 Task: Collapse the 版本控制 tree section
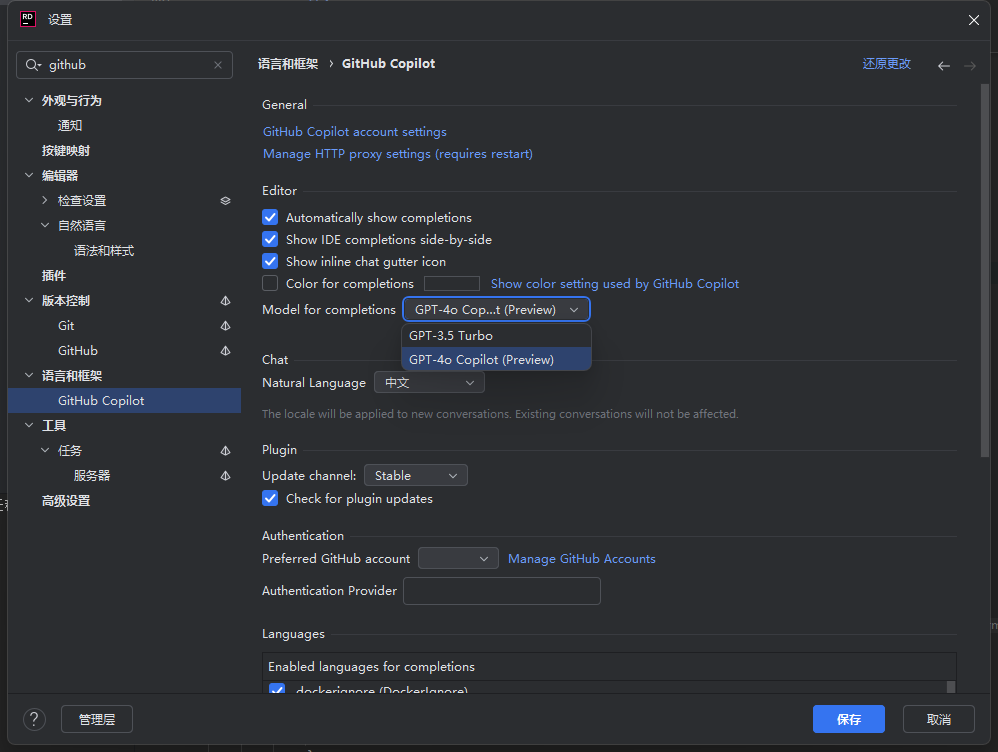[29, 301]
